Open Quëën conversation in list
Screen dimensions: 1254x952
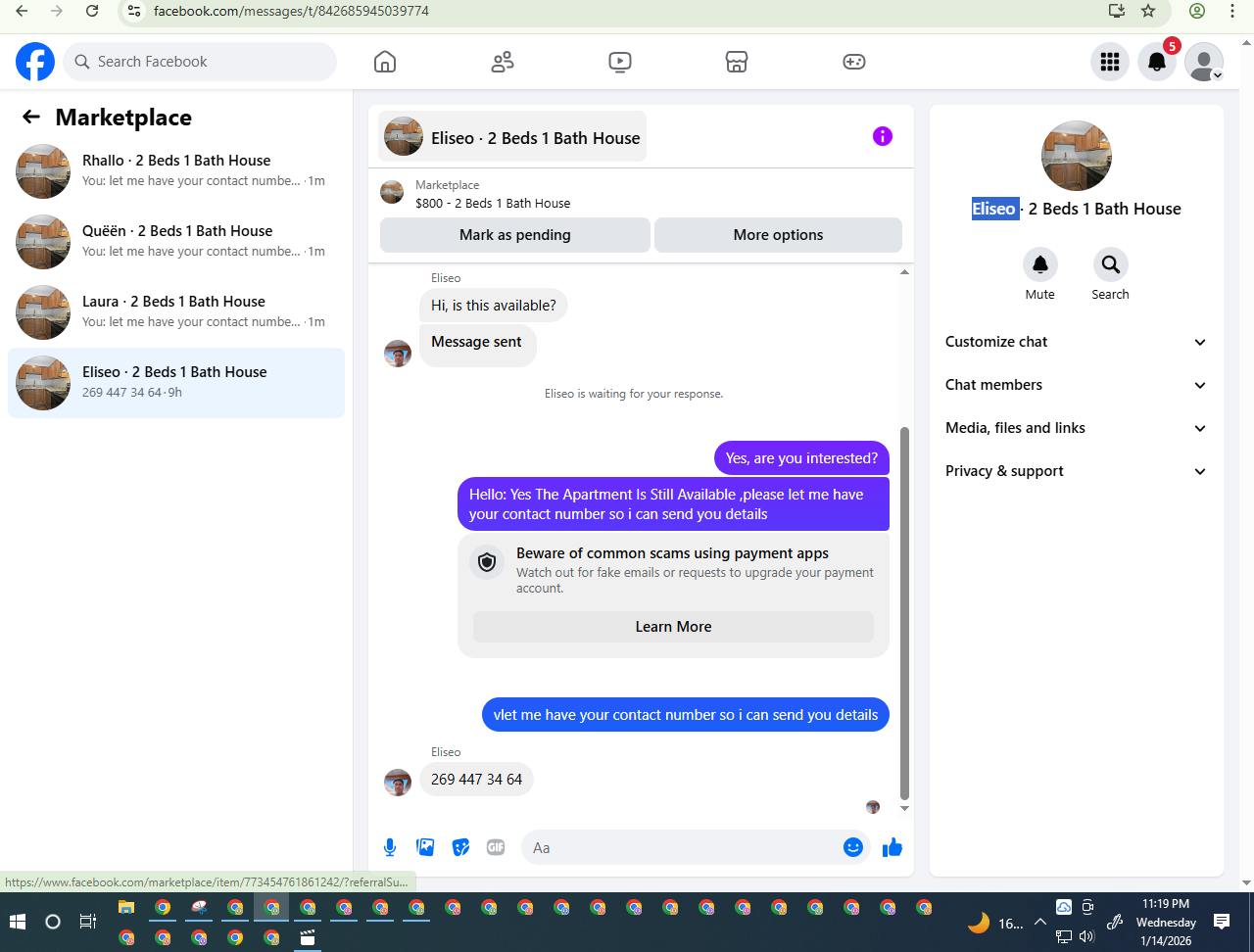[176, 242]
